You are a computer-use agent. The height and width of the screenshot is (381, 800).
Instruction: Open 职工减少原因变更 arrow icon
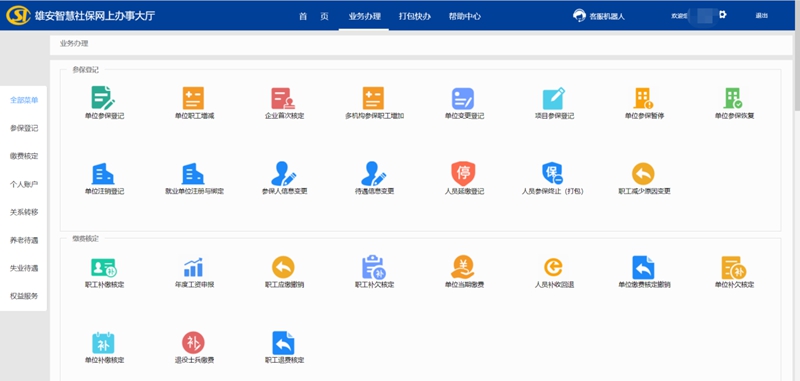643,174
